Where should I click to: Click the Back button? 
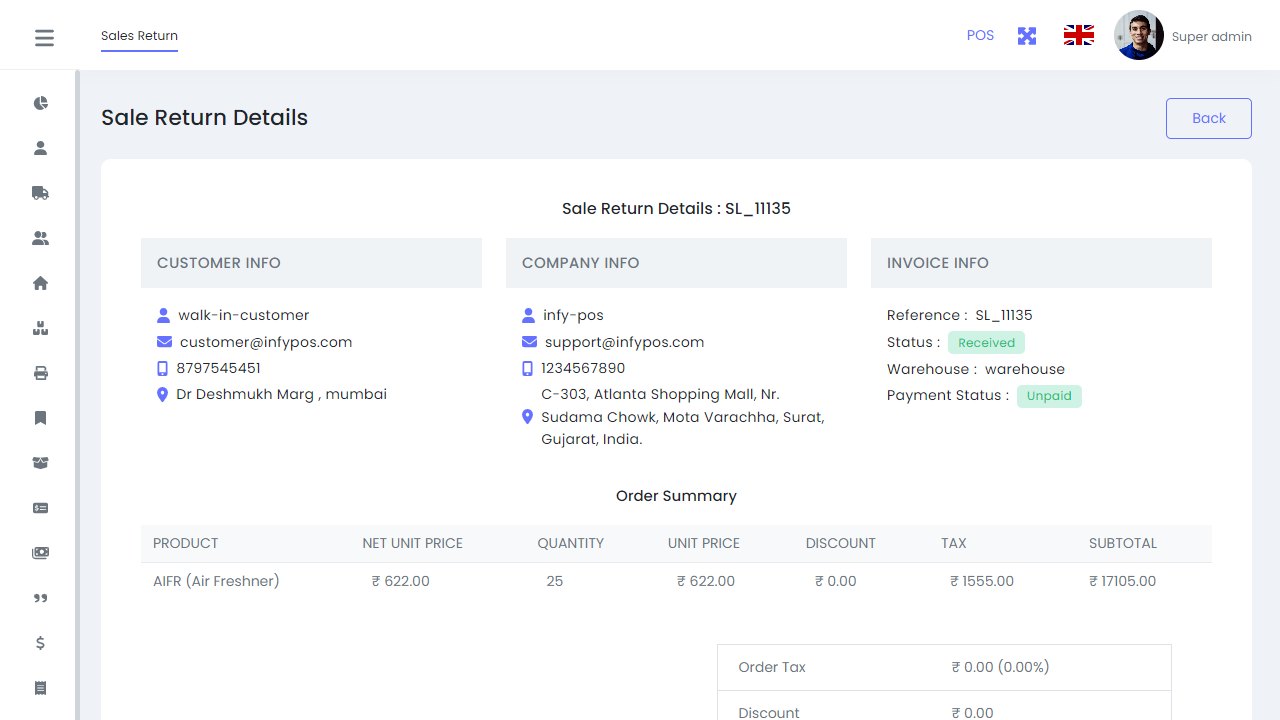coord(1208,117)
